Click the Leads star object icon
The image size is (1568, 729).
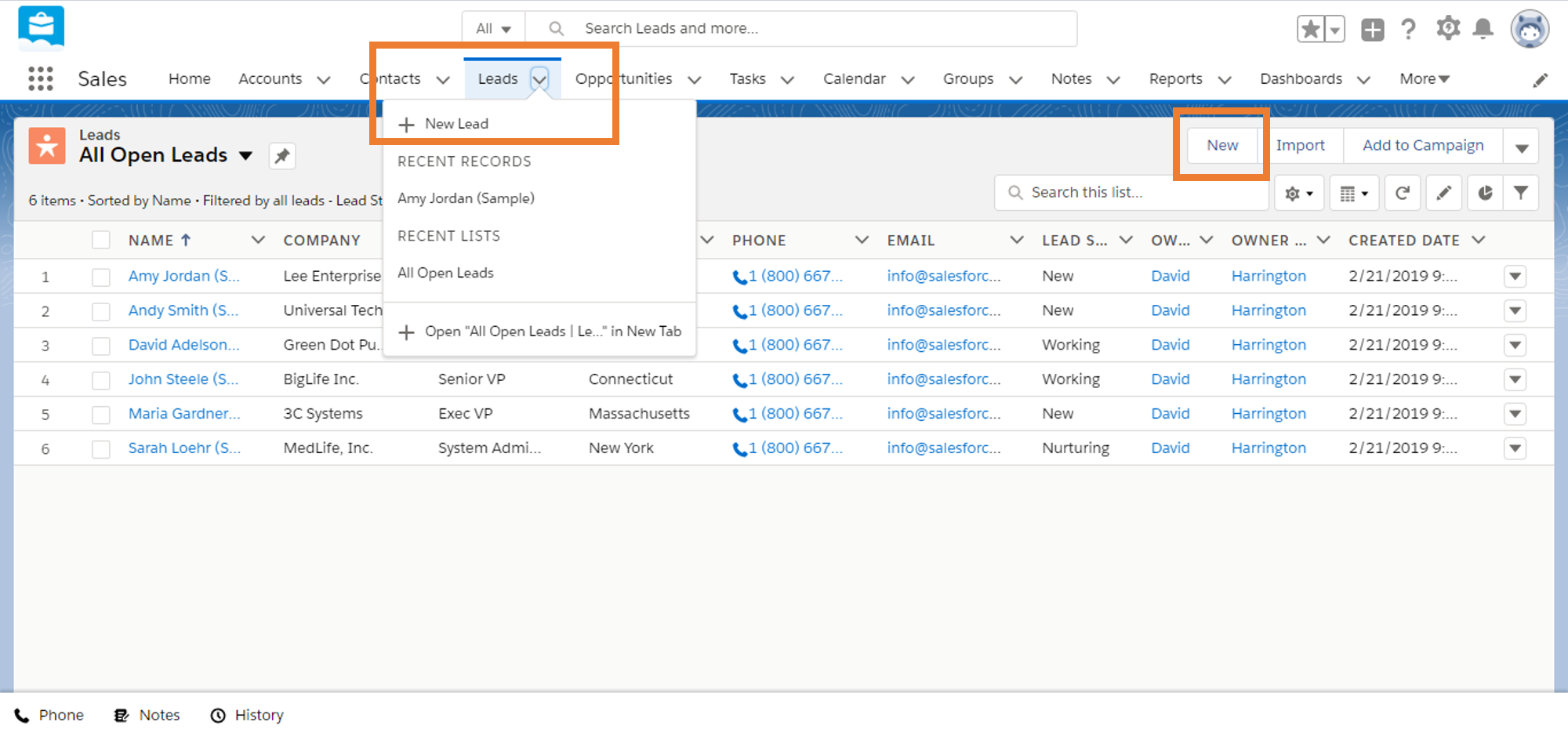coord(47,146)
